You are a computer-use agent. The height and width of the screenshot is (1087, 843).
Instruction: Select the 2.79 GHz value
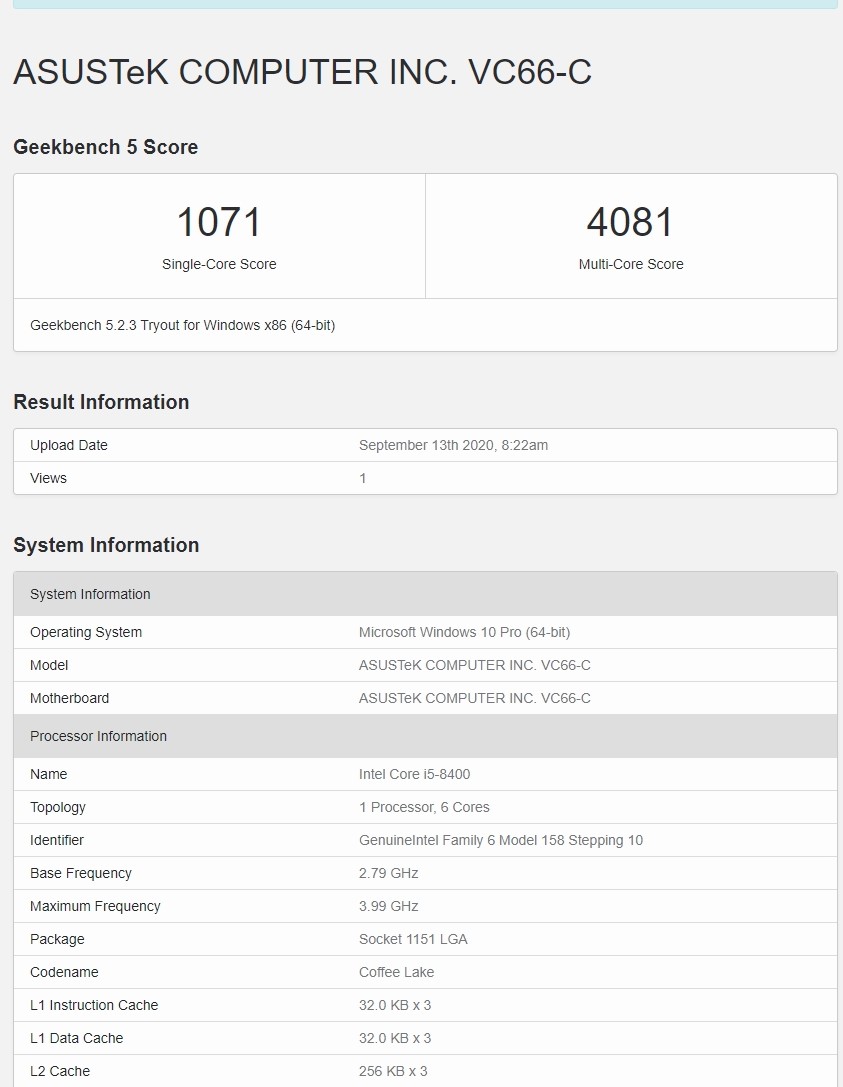point(389,873)
